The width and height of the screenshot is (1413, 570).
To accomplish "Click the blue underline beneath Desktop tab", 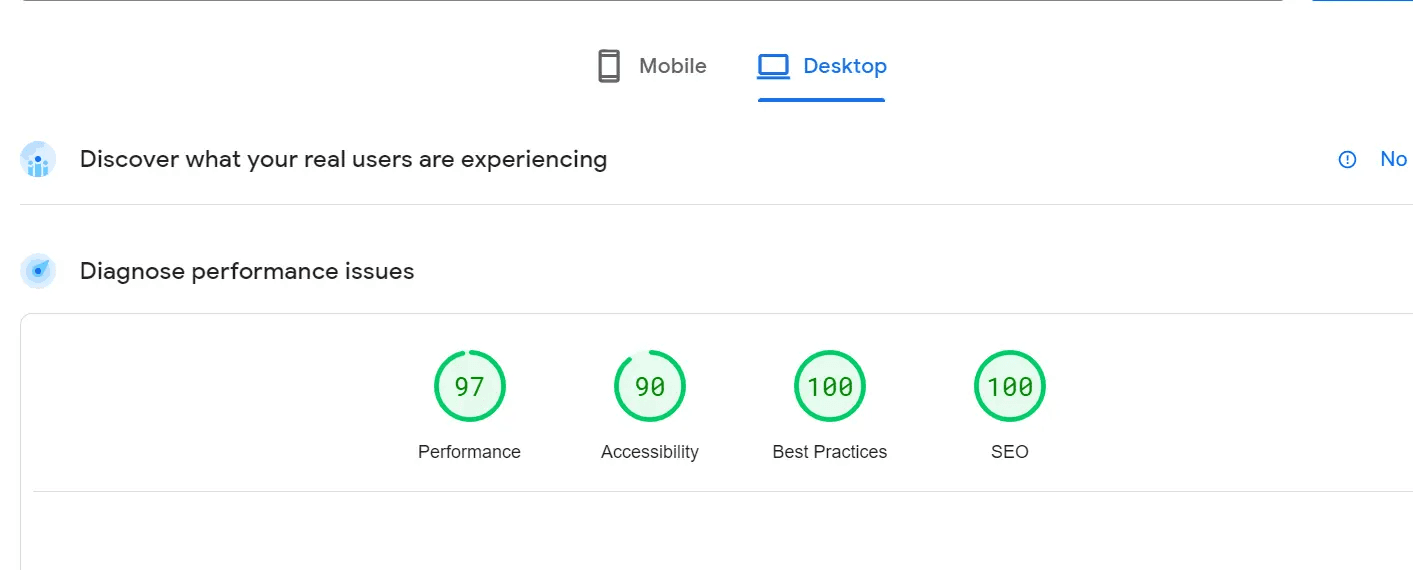I will pyautogui.click(x=821, y=99).
